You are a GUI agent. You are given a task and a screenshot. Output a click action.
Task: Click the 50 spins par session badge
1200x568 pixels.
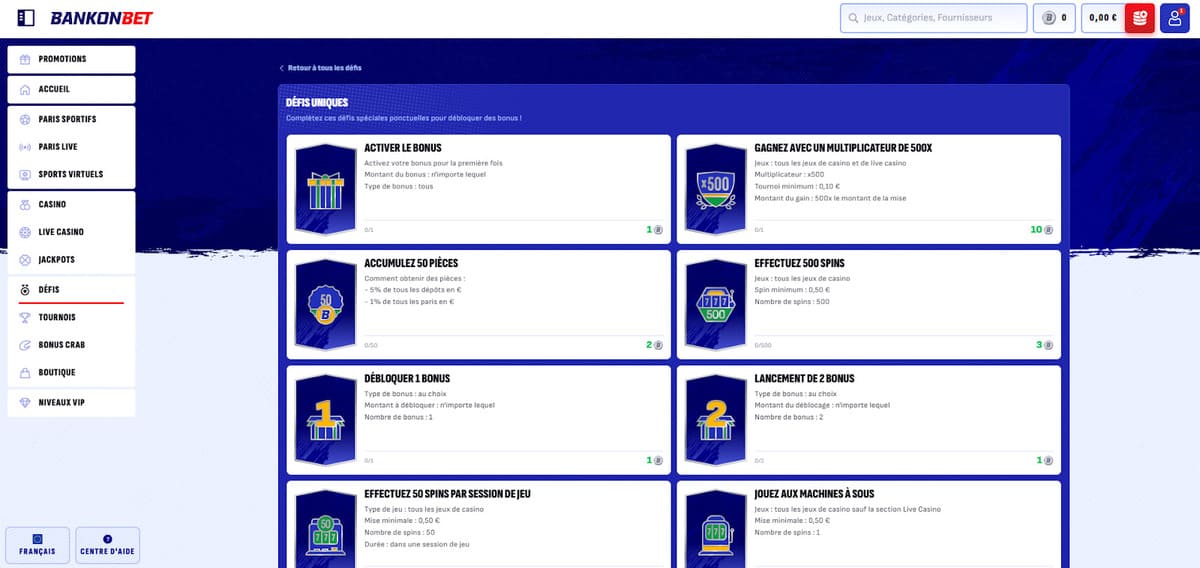point(325,530)
